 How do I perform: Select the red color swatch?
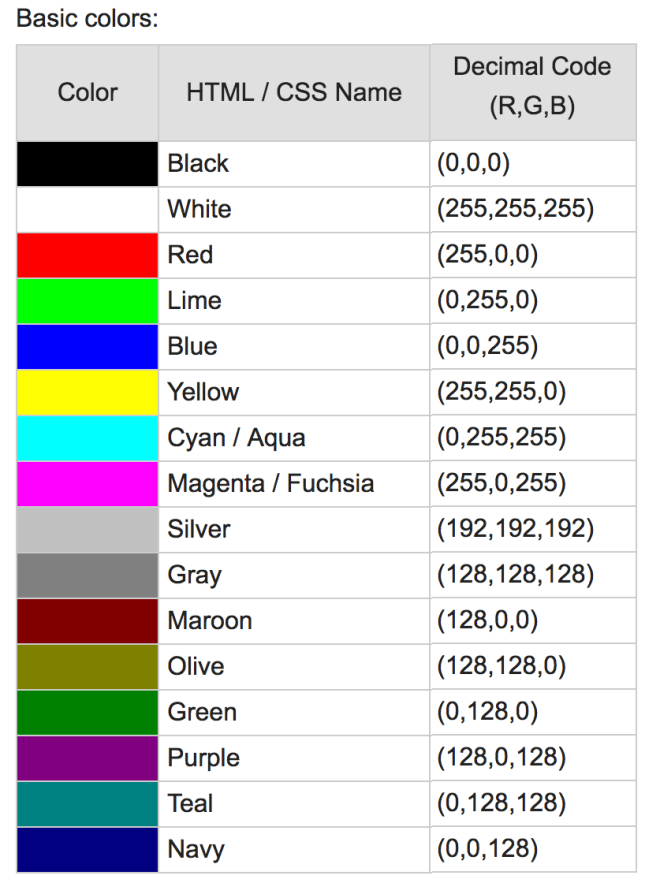point(88,255)
